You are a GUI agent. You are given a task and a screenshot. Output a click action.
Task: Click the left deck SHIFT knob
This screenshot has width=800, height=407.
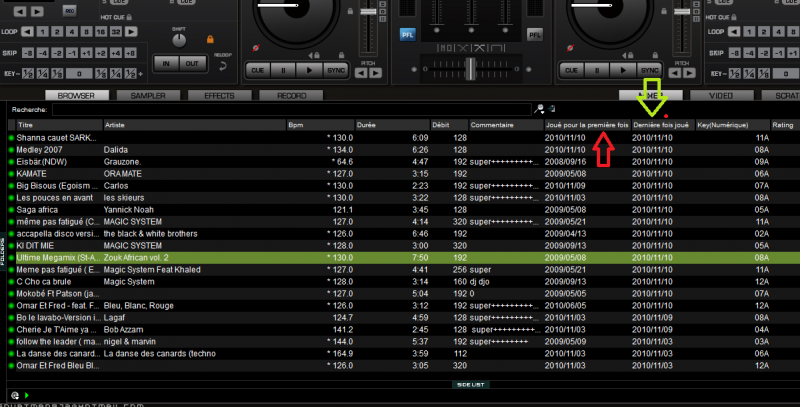point(179,40)
